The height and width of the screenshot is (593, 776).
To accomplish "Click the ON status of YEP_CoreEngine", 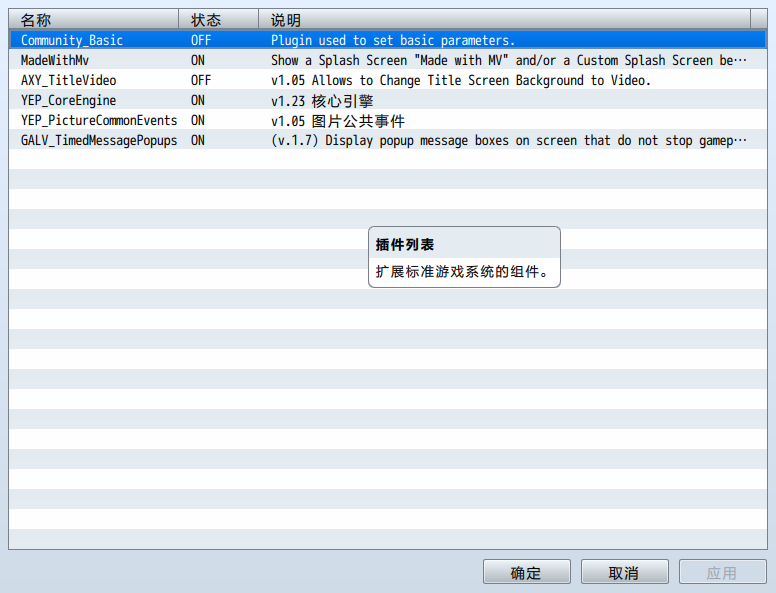I will [197, 100].
